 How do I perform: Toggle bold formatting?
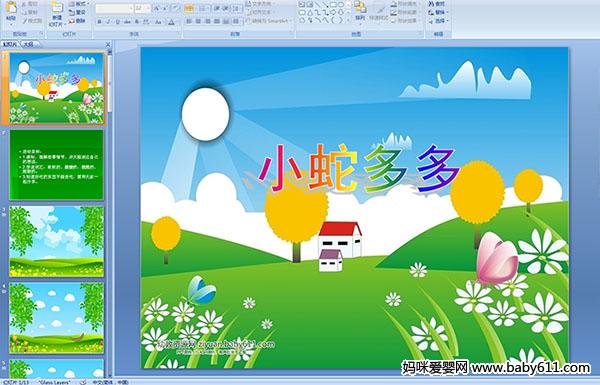pos(99,22)
